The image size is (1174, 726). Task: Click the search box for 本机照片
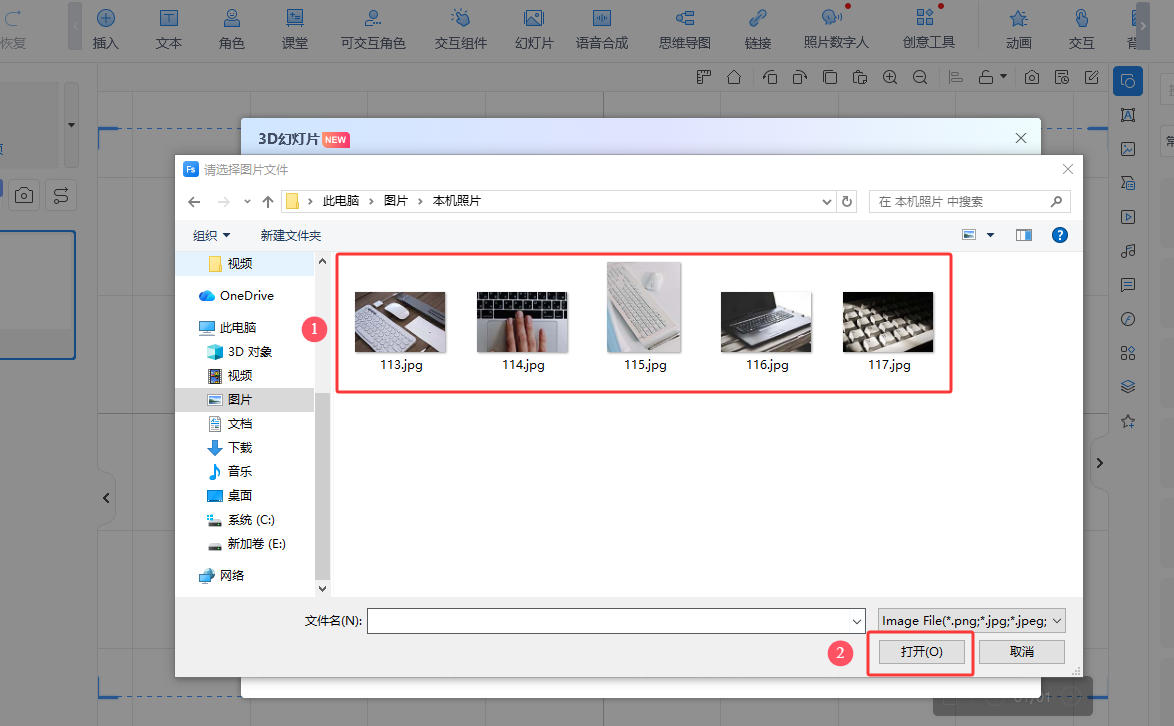960,201
